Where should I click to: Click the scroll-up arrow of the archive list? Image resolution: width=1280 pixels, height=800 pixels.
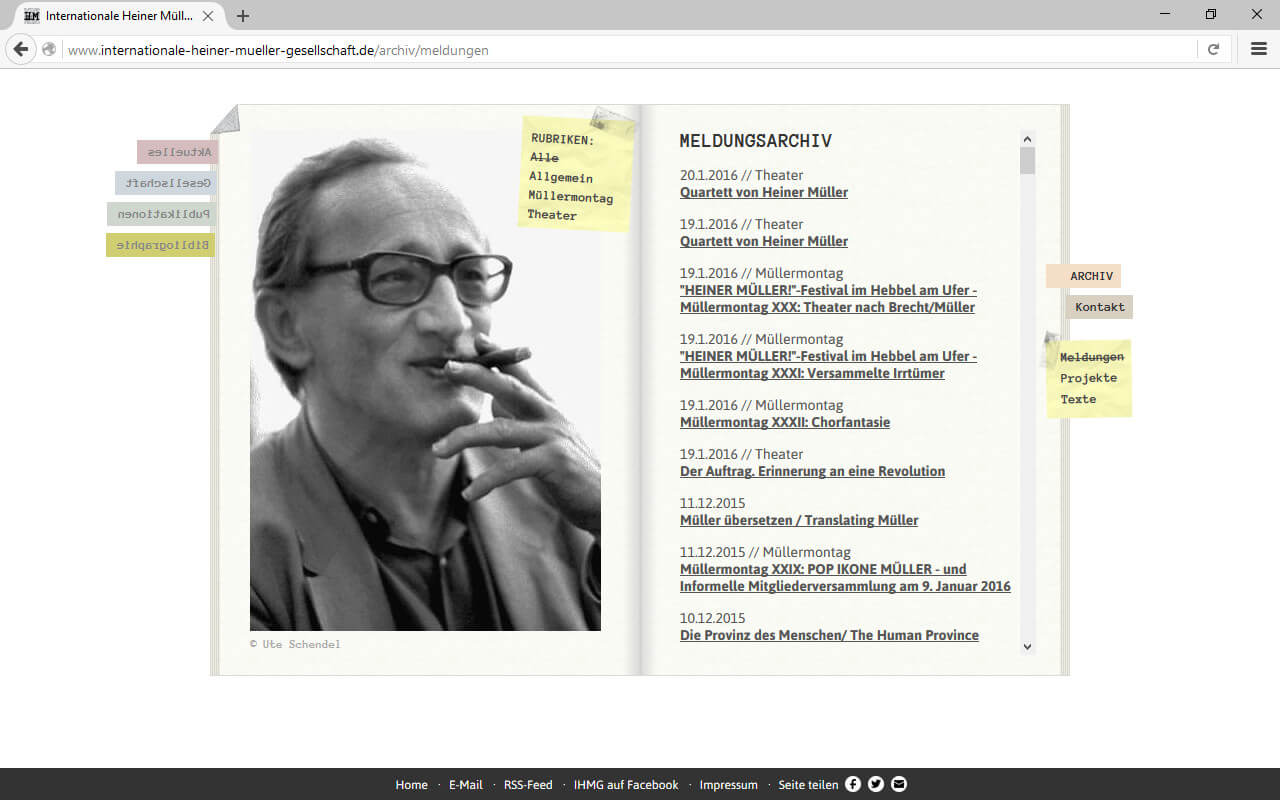point(1027,138)
